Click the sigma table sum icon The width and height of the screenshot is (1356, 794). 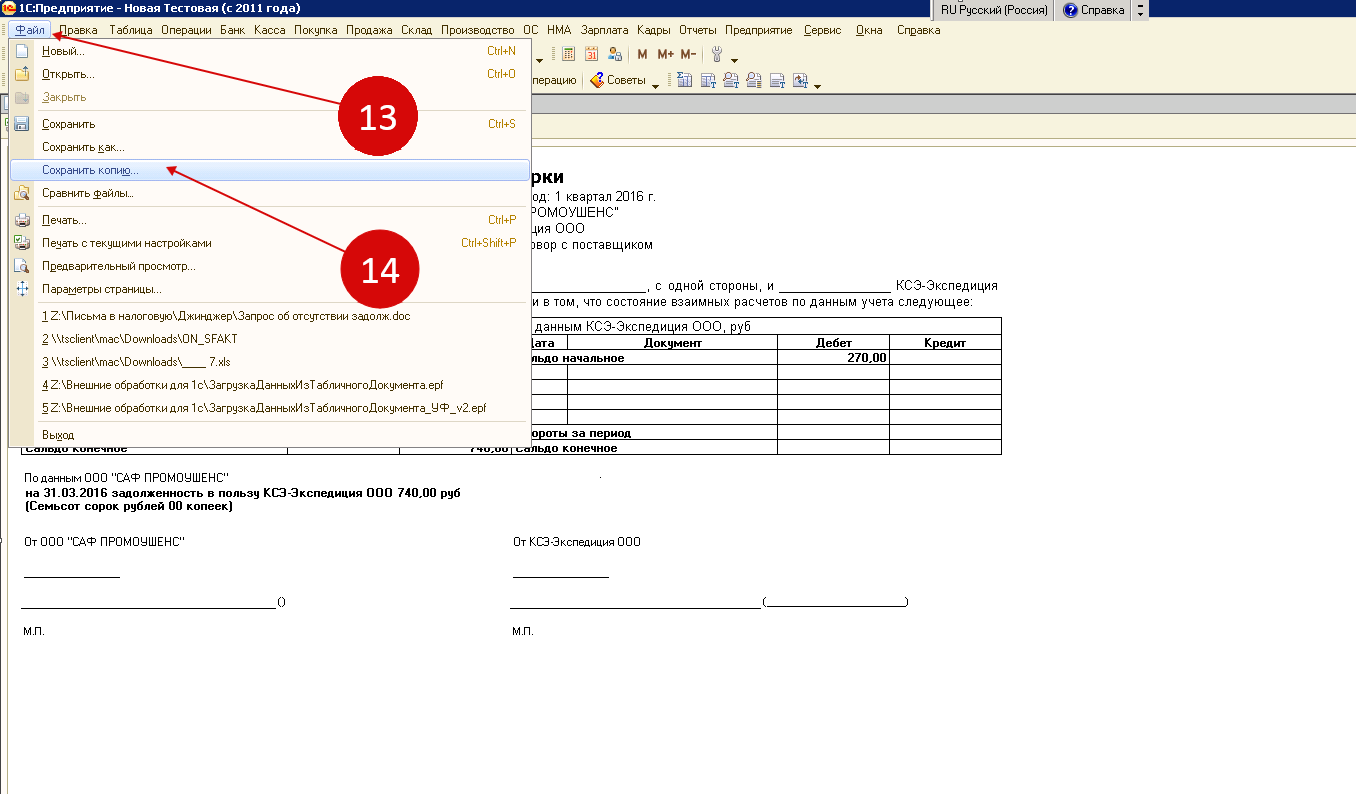pos(685,80)
